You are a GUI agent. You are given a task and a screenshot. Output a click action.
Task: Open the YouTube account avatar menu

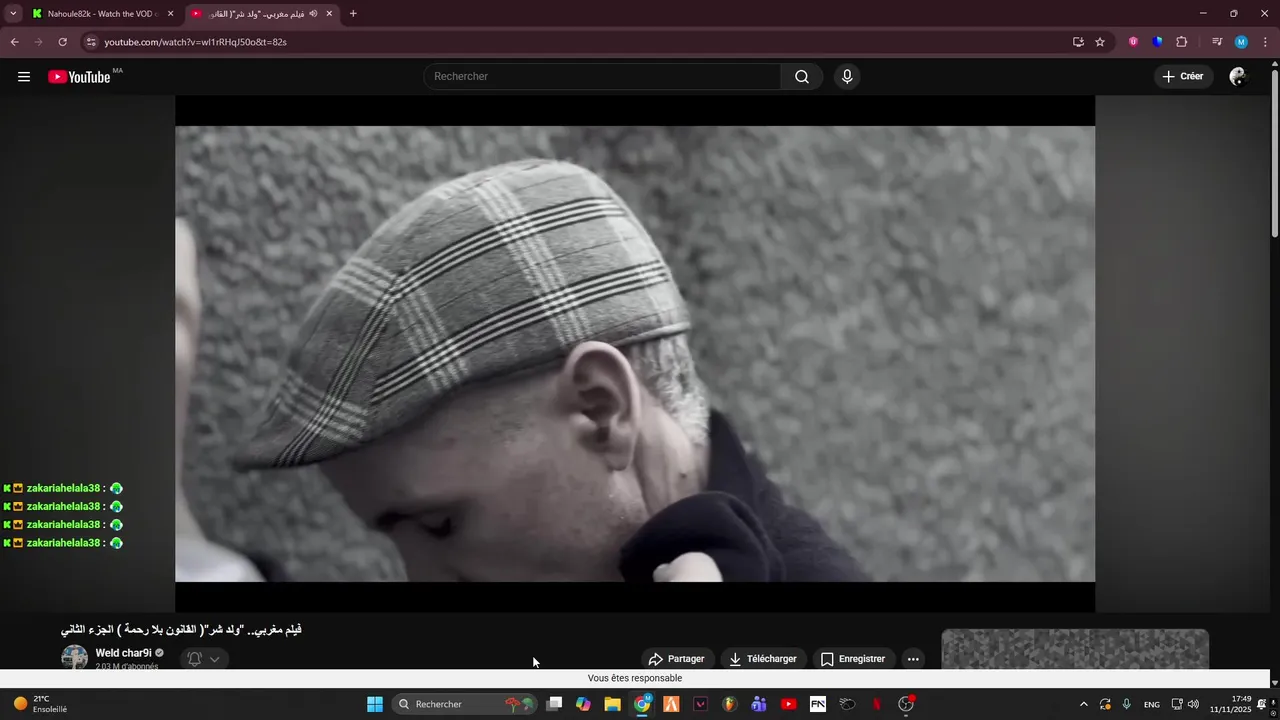point(1238,77)
